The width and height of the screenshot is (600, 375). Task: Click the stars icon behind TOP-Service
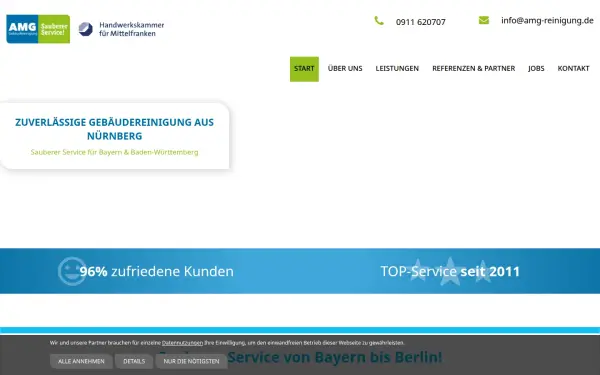coord(450,271)
